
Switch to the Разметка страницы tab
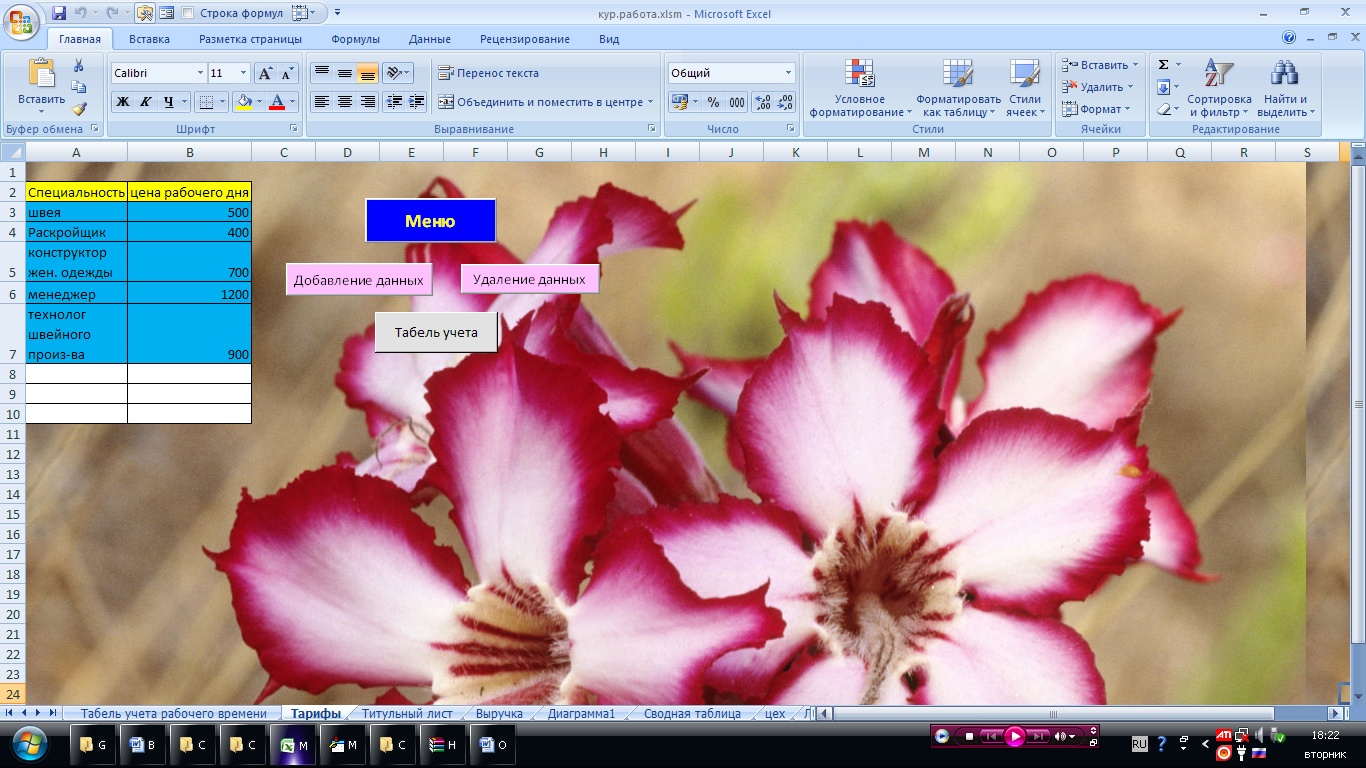point(250,39)
